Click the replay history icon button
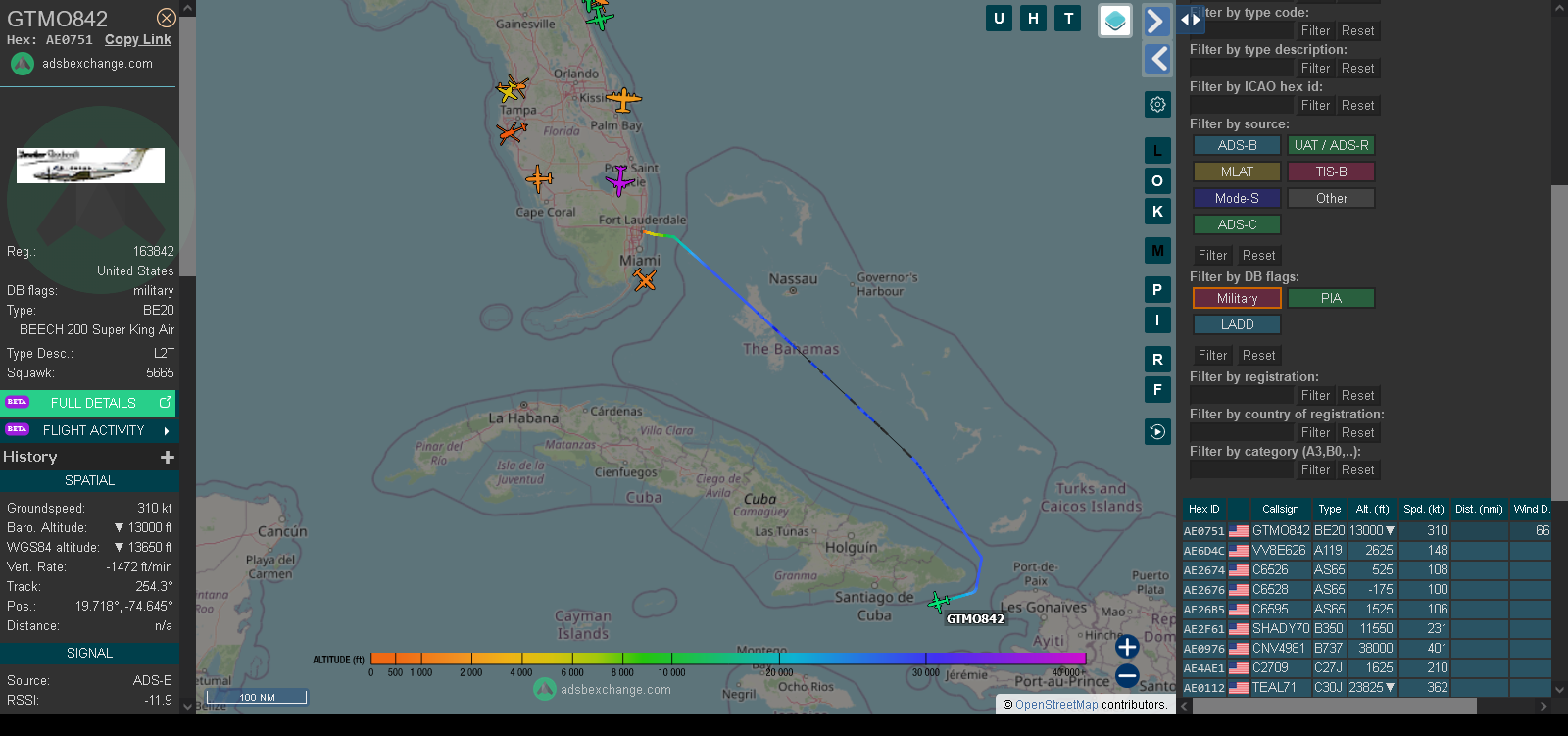The image size is (1568, 736). coord(1157,432)
